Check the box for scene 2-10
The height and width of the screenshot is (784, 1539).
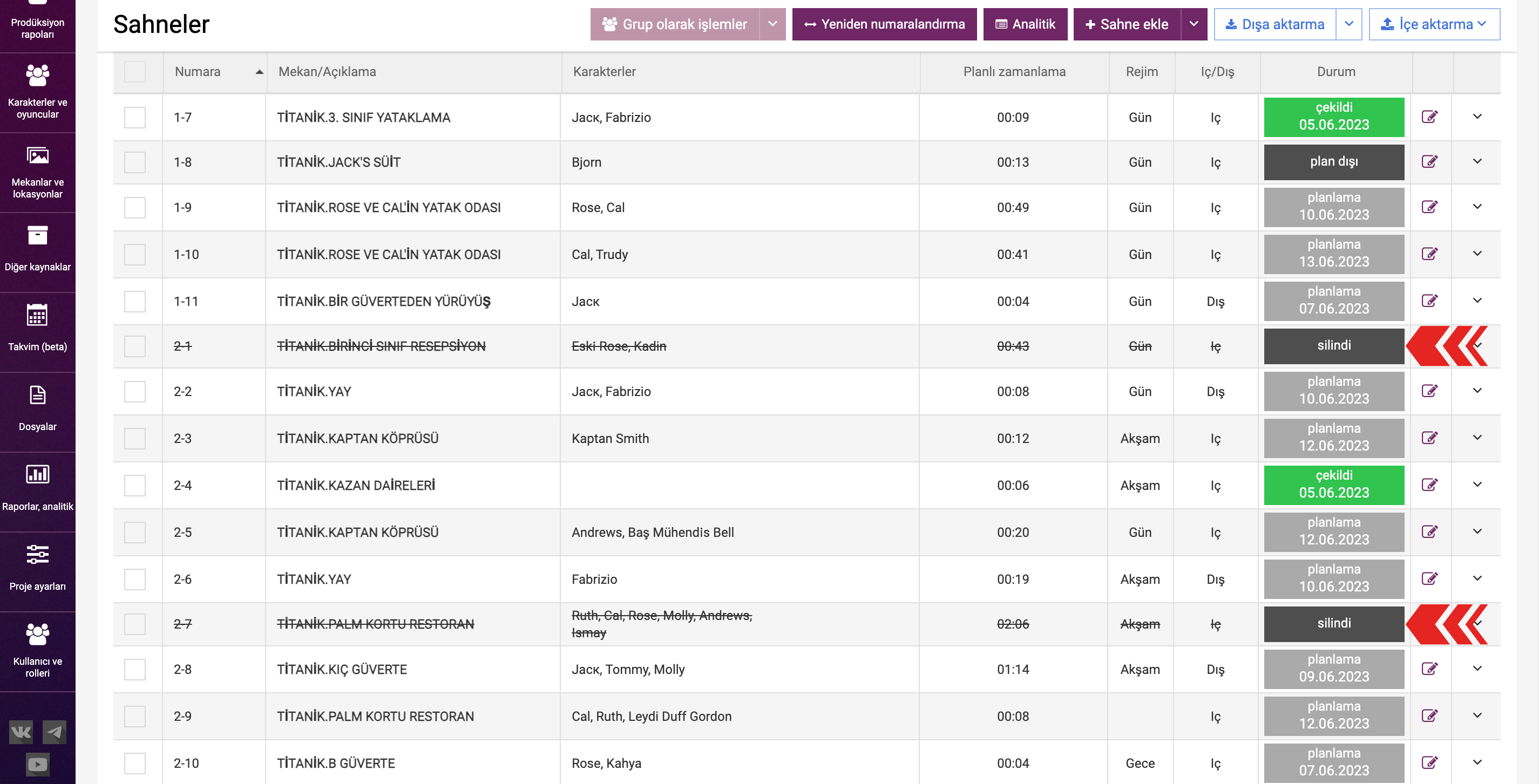coord(135,763)
